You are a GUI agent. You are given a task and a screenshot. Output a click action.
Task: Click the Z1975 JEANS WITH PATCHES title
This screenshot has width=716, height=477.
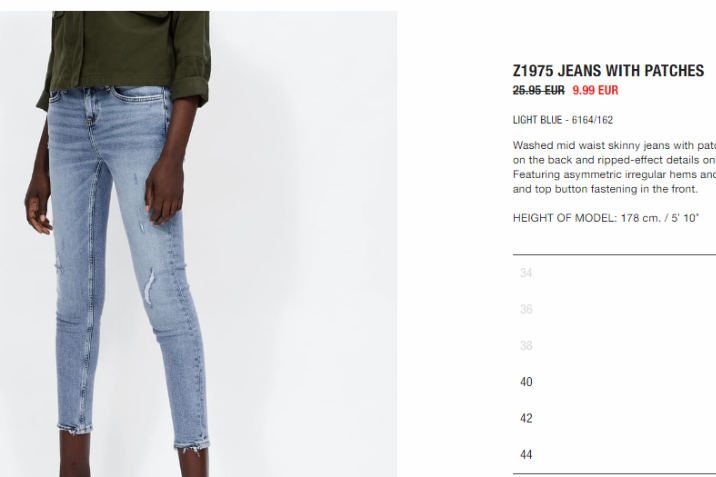[x=608, y=71]
